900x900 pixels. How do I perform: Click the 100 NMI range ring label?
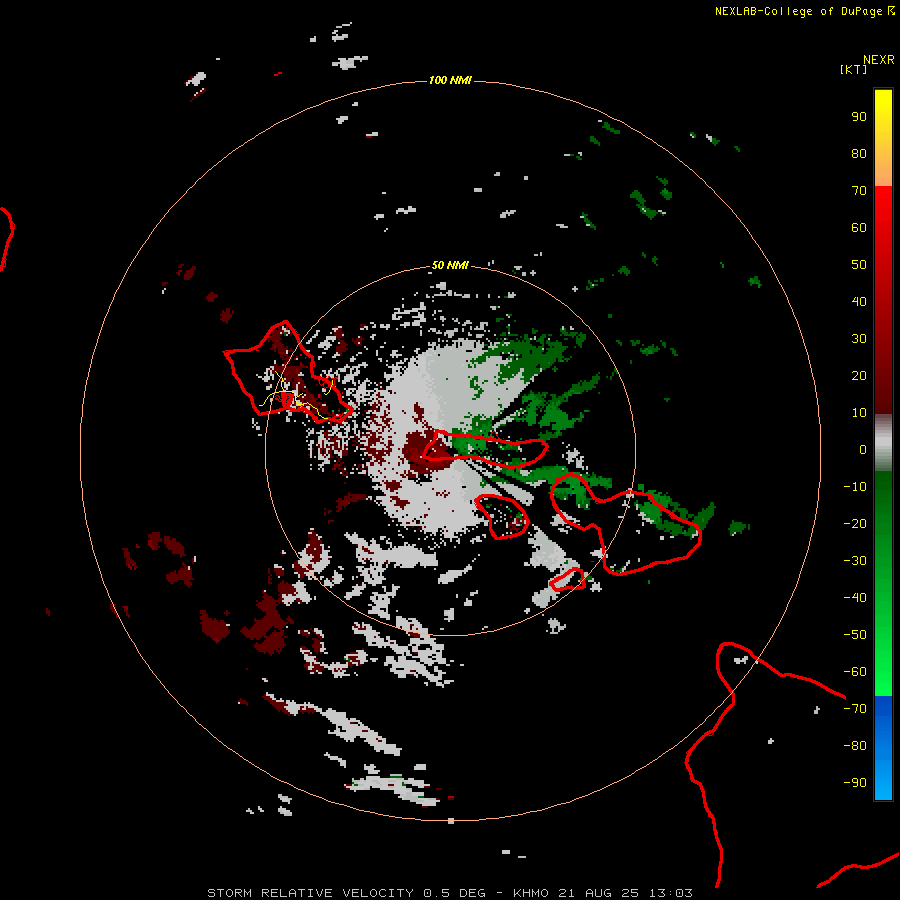tap(450, 80)
